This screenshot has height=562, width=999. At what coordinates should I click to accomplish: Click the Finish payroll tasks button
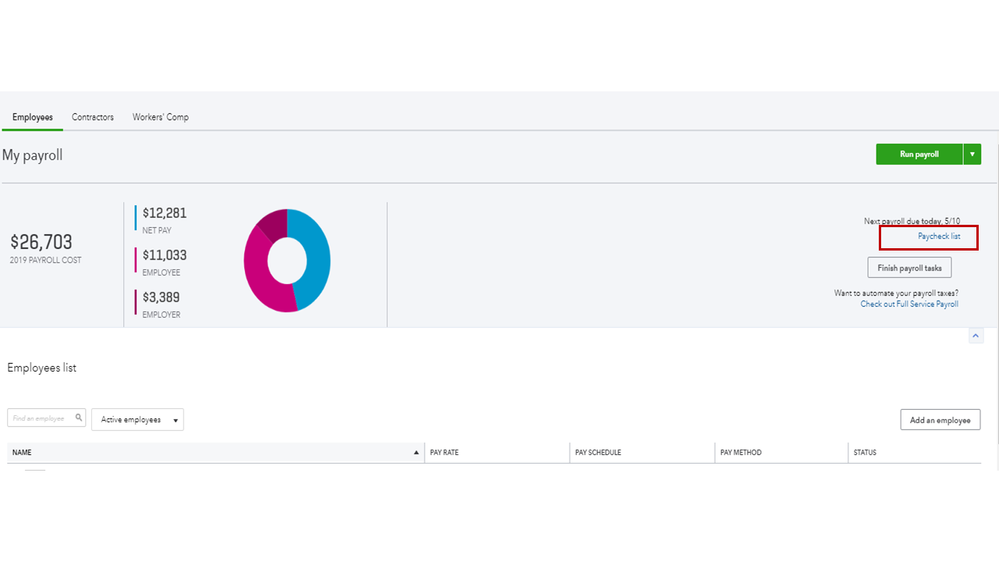tap(909, 268)
